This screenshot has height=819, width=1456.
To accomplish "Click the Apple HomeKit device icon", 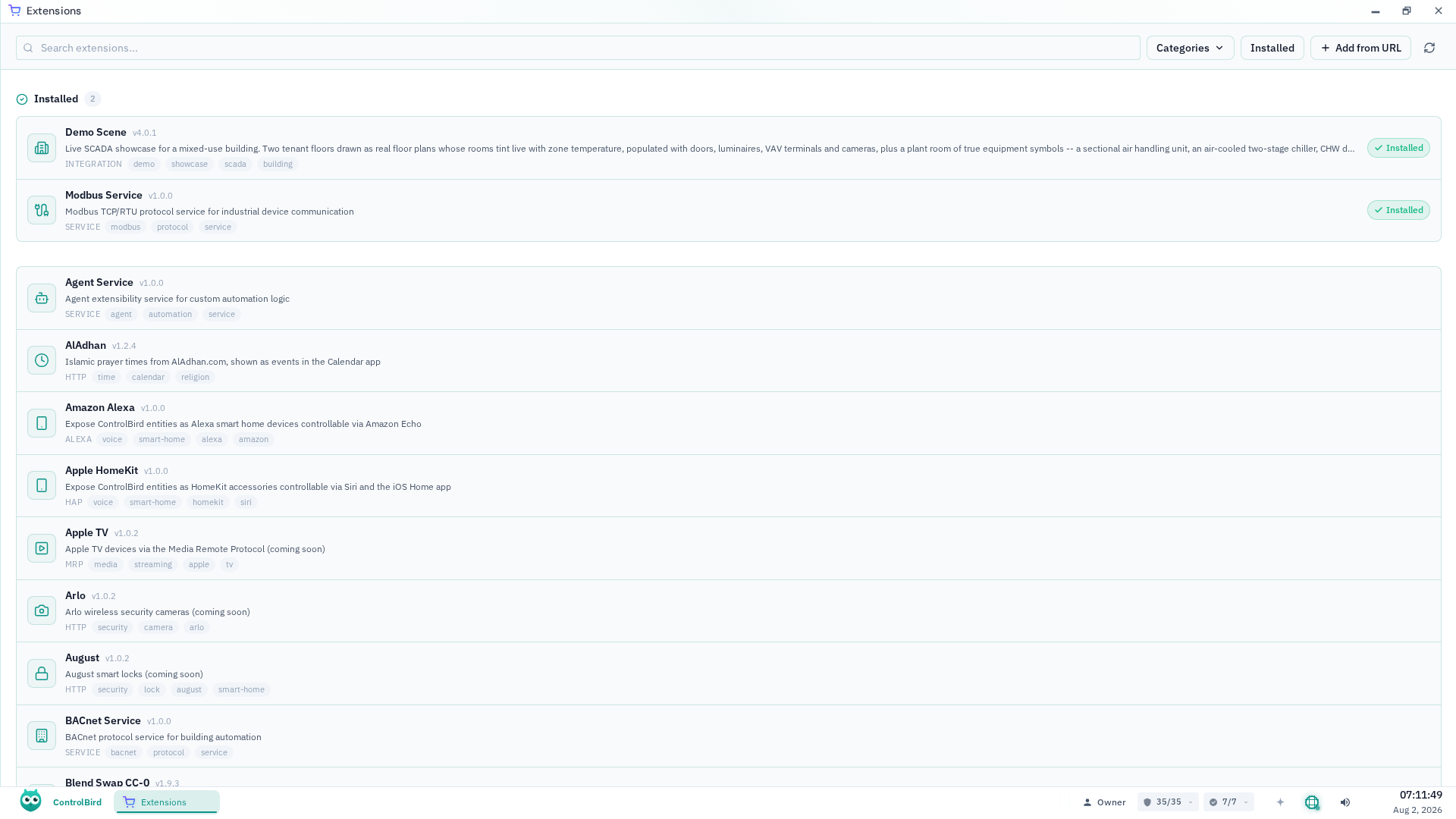I will pyautogui.click(x=42, y=485).
